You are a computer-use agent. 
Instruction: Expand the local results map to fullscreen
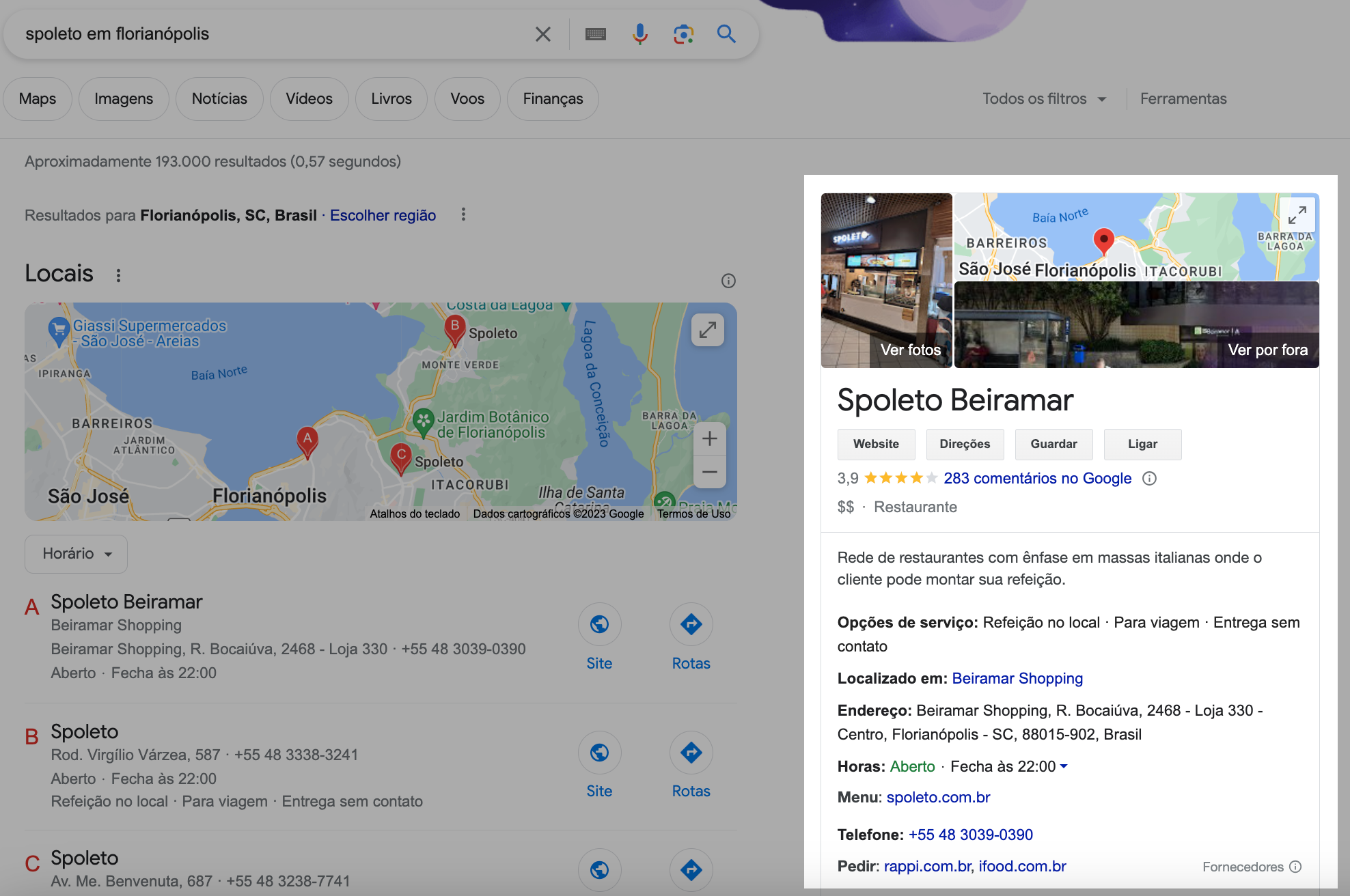(x=708, y=330)
